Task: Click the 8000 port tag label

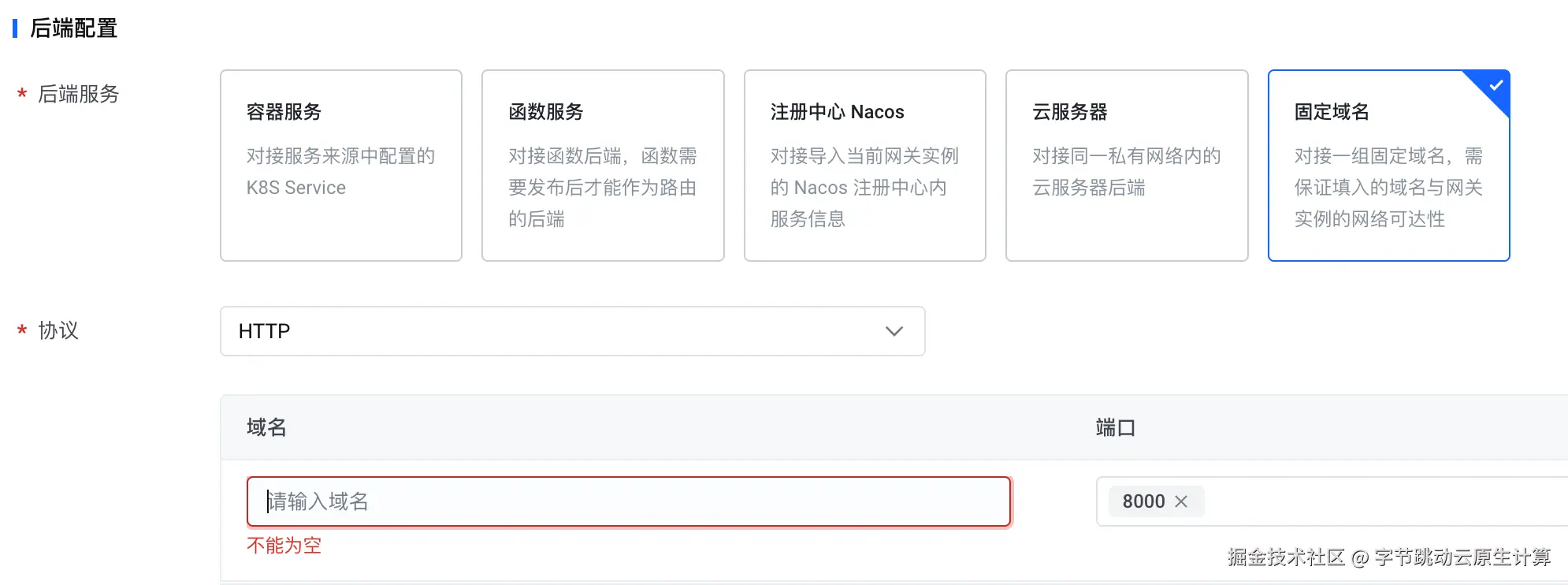Action: click(x=1143, y=501)
